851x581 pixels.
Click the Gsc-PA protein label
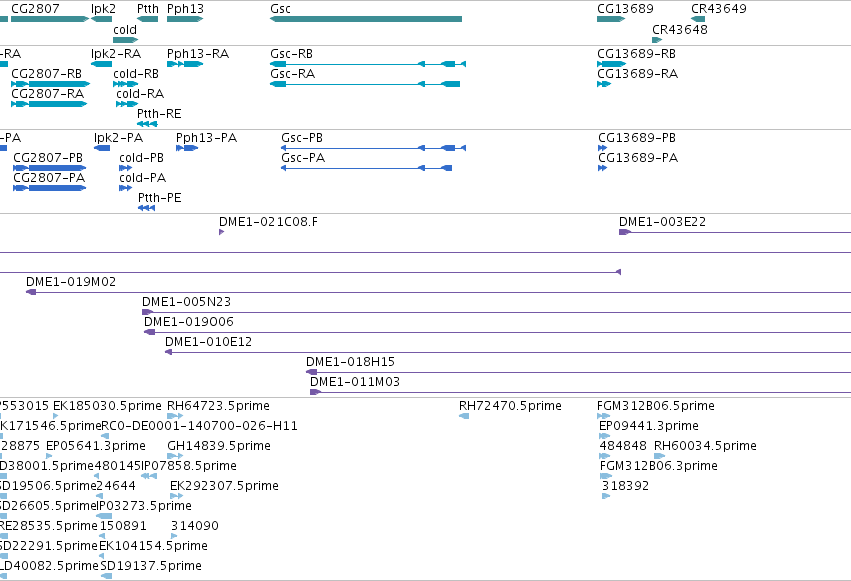tap(303, 158)
